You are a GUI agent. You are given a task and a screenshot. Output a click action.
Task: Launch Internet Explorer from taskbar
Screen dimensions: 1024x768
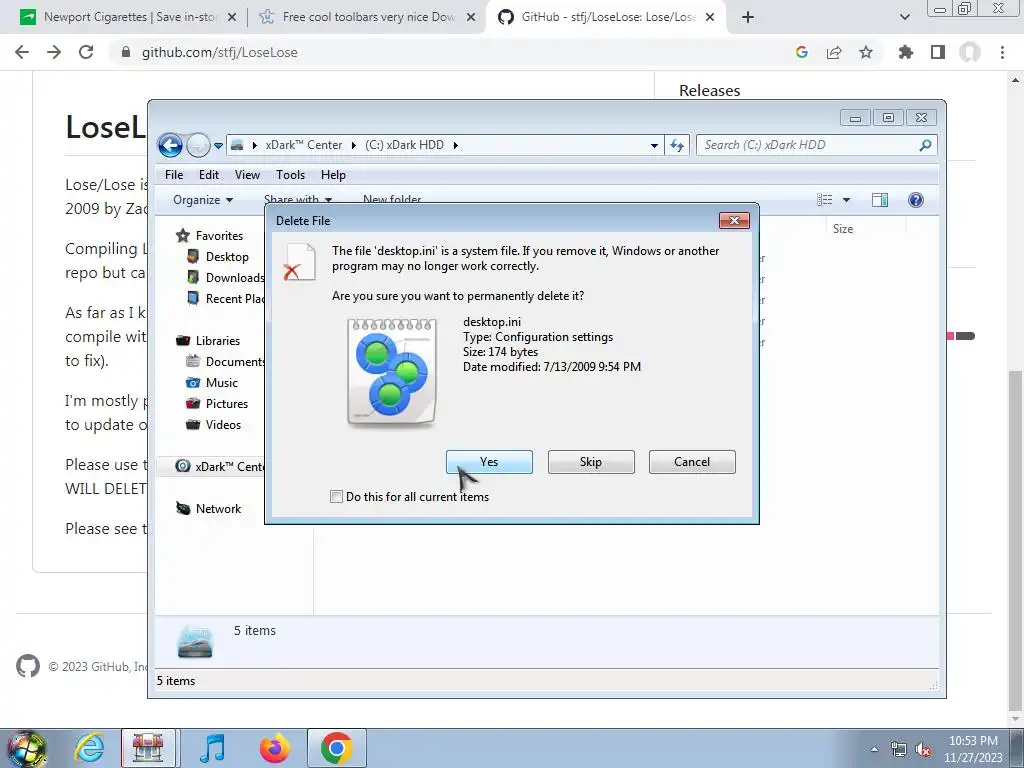coord(89,748)
